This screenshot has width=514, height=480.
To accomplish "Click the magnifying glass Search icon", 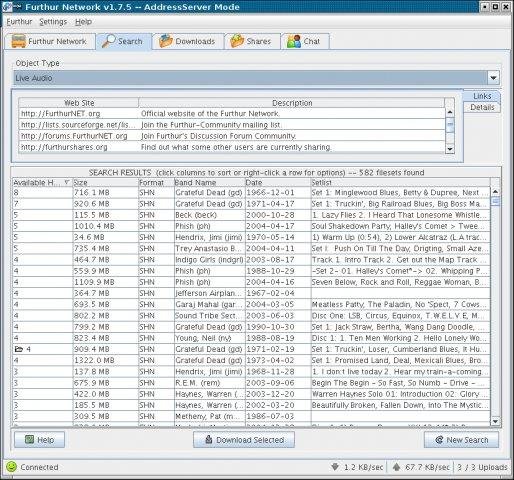I will pyautogui.click(x=109, y=41).
